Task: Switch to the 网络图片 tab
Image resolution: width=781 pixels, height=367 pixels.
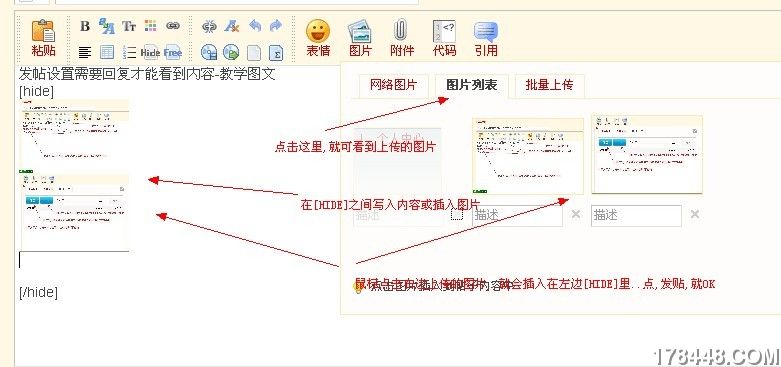Action: click(x=393, y=85)
